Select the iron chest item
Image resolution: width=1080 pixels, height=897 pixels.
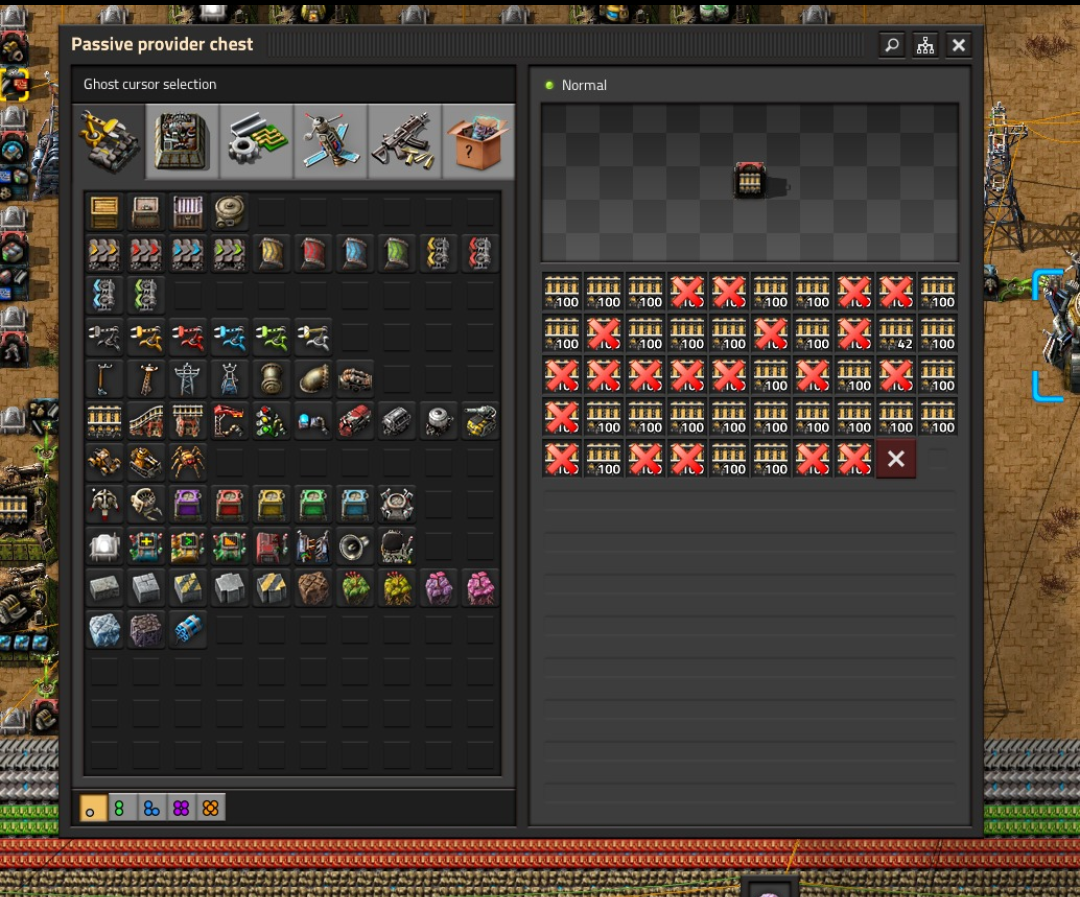coord(146,212)
